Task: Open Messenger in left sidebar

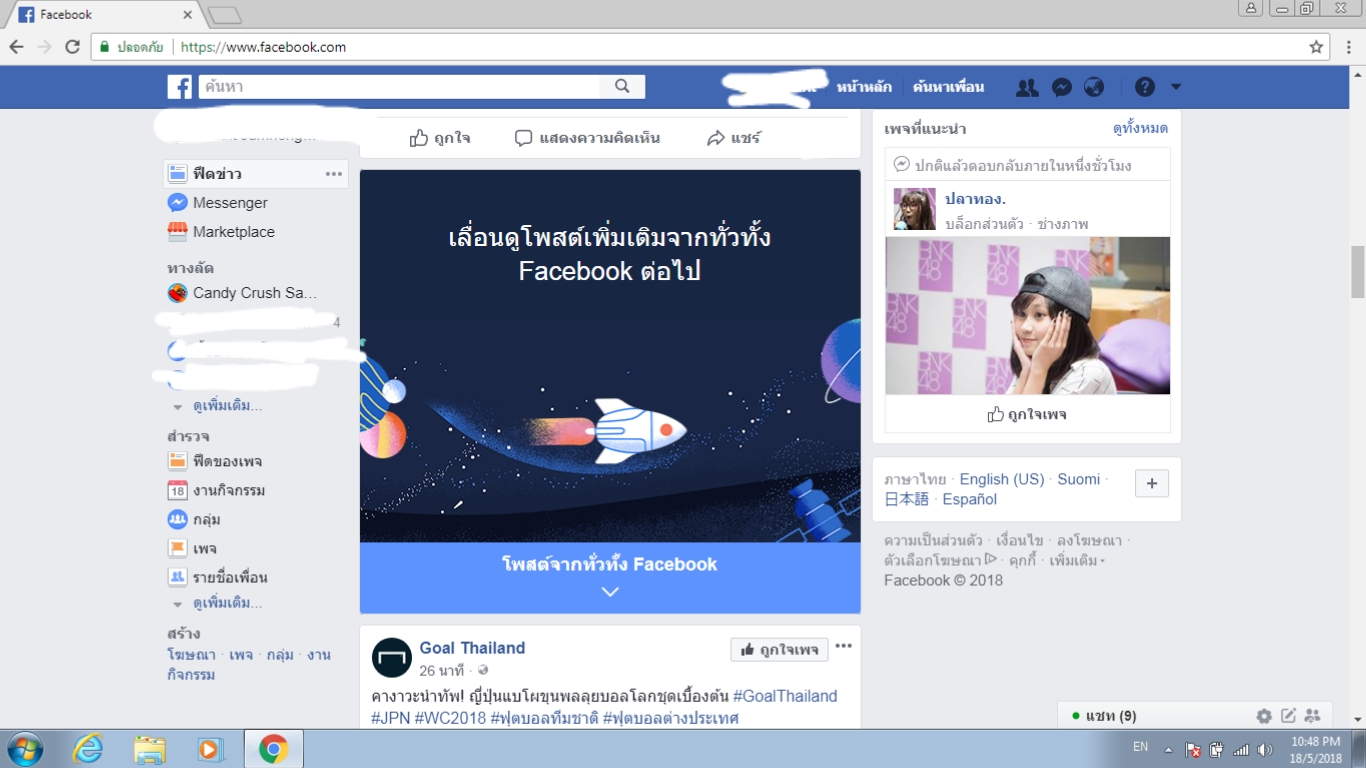Action: click(x=230, y=203)
